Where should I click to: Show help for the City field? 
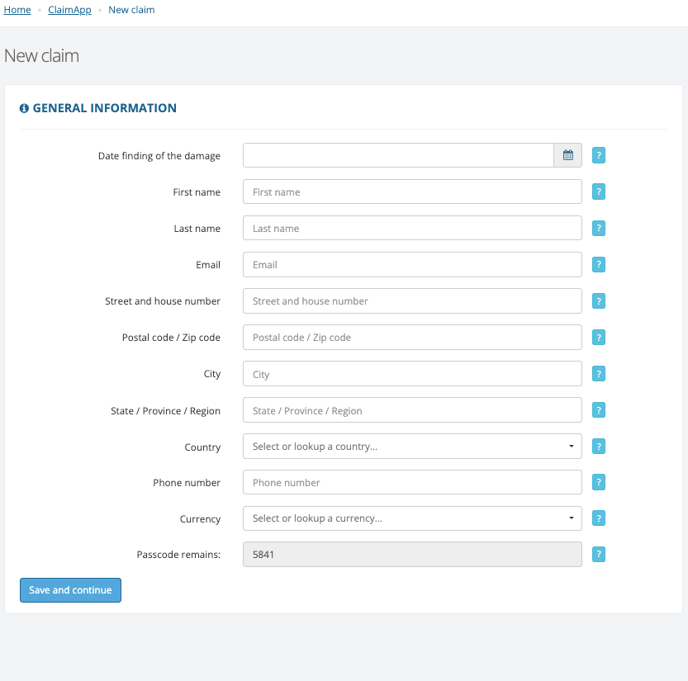click(598, 374)
